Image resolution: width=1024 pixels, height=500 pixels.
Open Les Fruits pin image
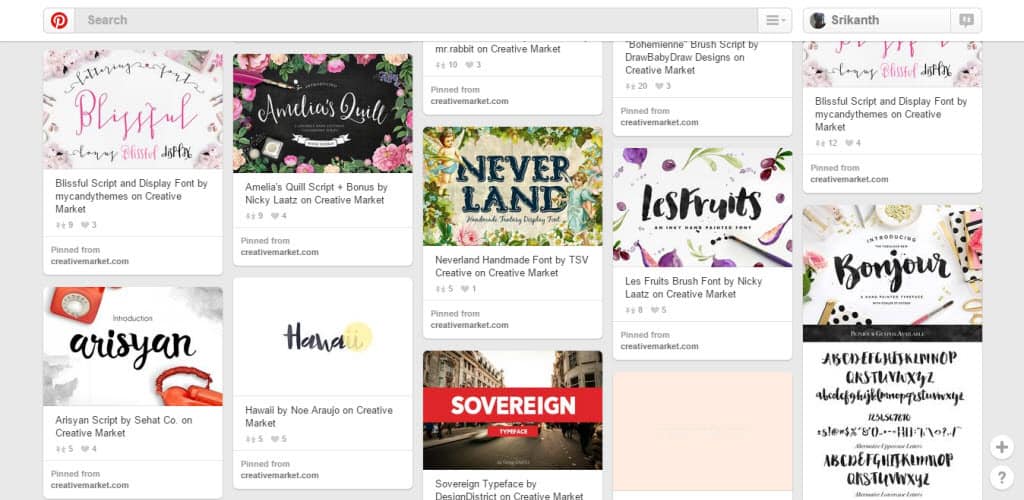coord(702,208)
